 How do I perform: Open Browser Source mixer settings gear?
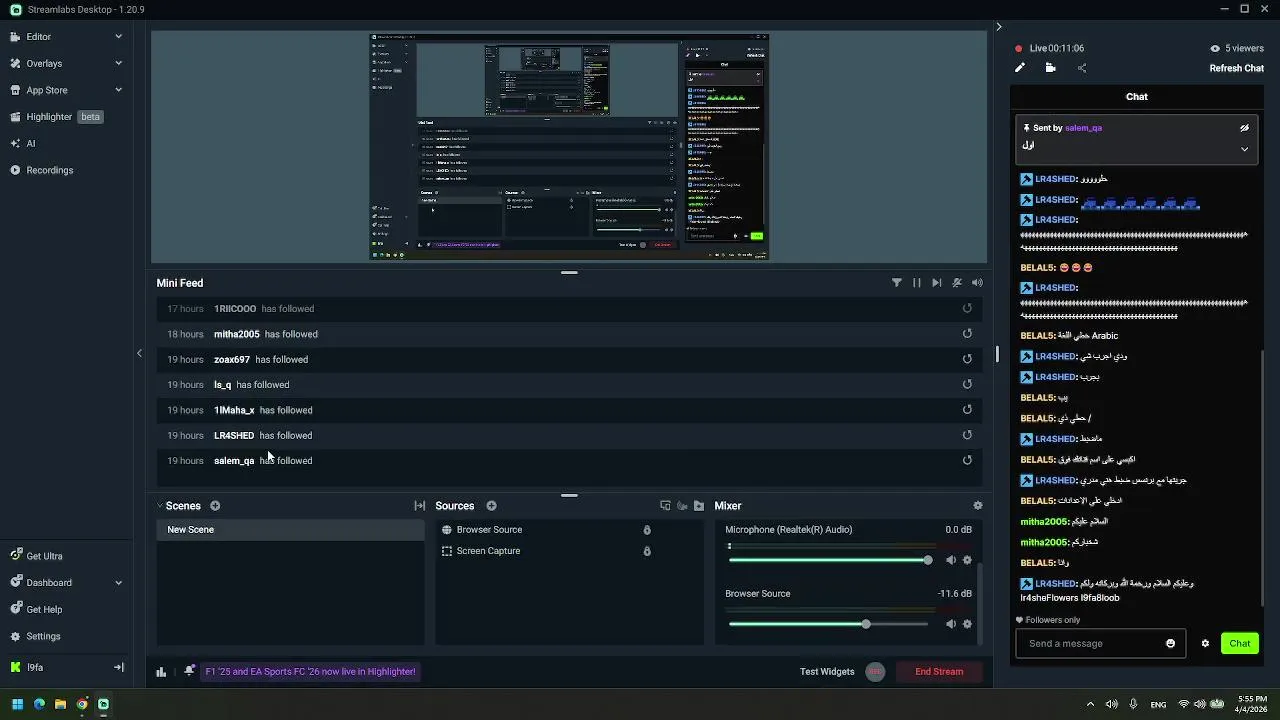967,624
